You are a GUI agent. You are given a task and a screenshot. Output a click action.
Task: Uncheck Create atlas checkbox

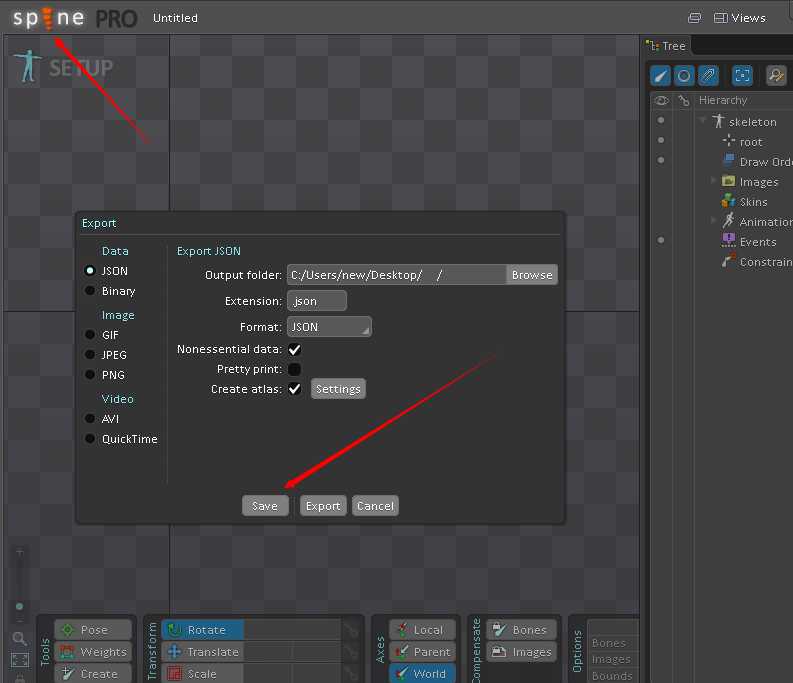point(294,389)
